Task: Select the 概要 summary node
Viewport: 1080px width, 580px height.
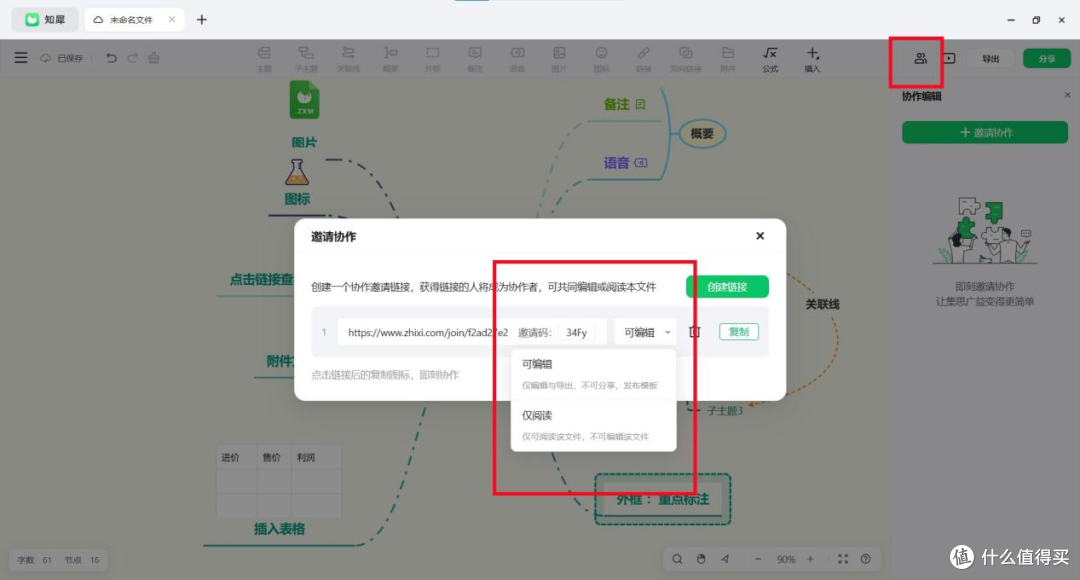Action: 702,134
